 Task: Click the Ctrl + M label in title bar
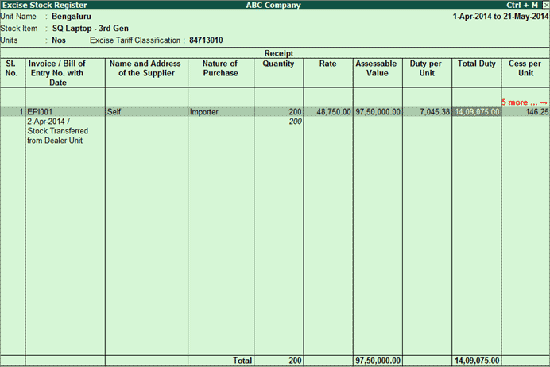pyautogui.click(x=522, y=5)
